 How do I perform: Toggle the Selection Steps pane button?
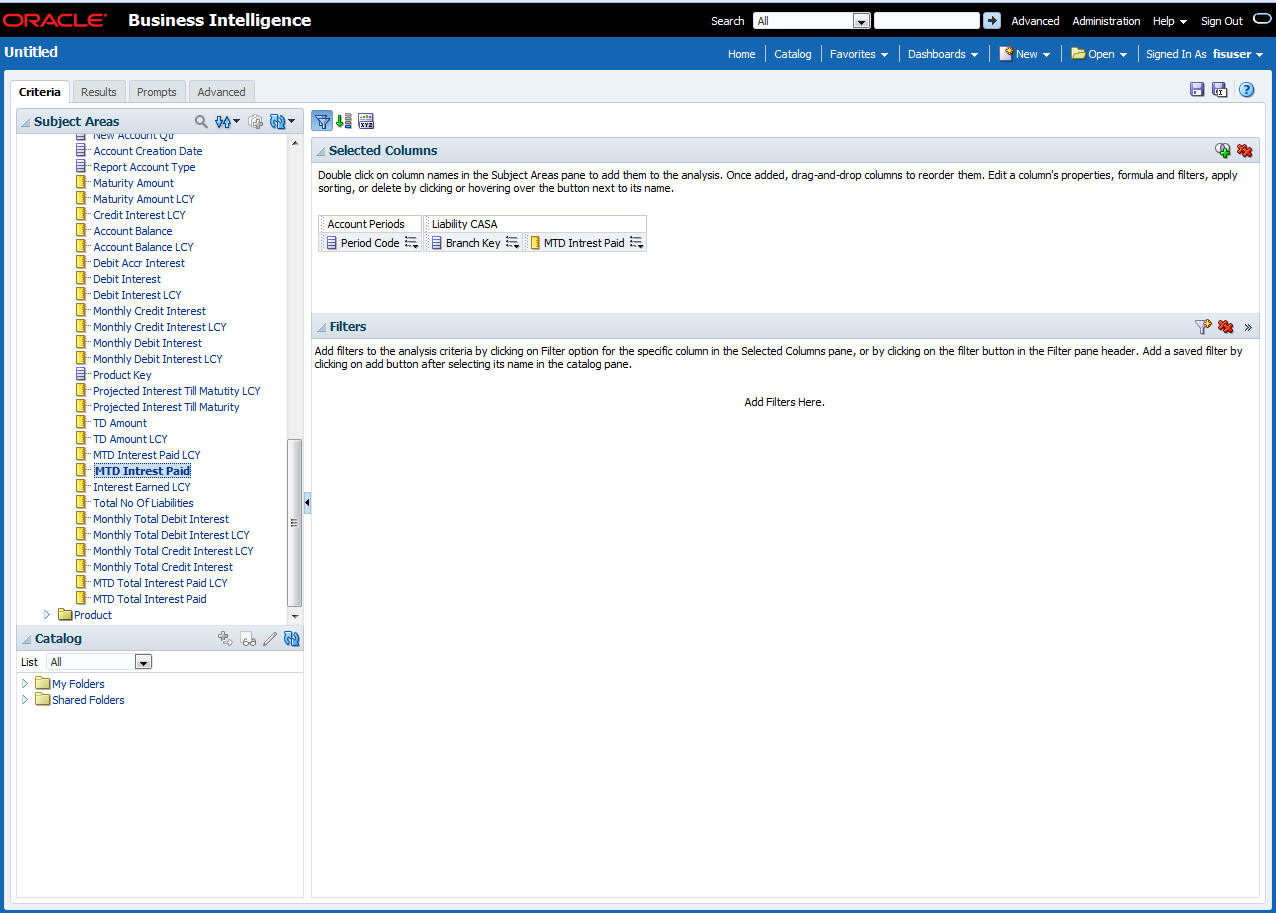click(x=344, y=121)
